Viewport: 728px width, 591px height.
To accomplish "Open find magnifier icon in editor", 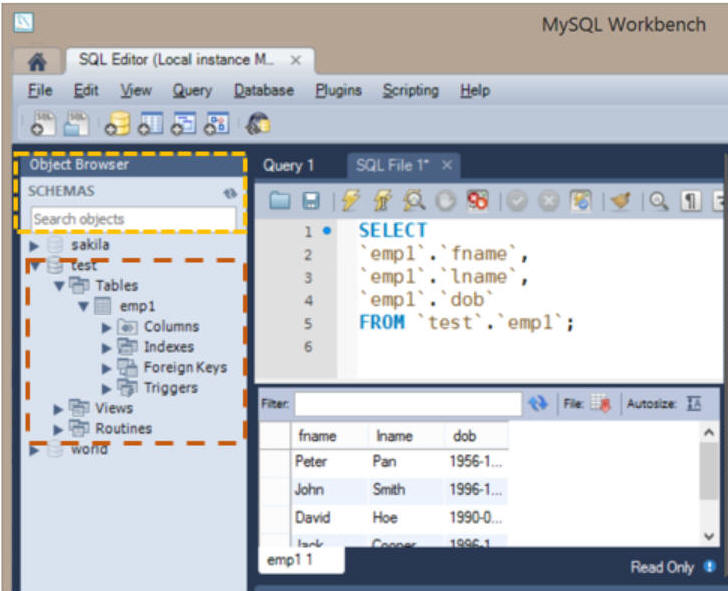I will point(658,201).
